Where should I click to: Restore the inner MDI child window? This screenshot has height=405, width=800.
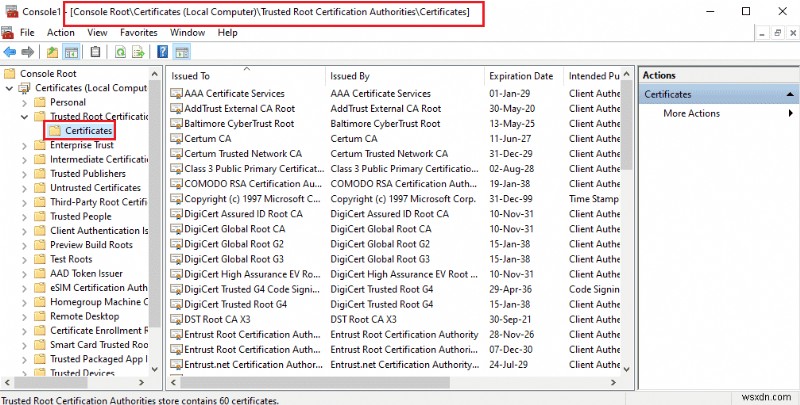778,33
